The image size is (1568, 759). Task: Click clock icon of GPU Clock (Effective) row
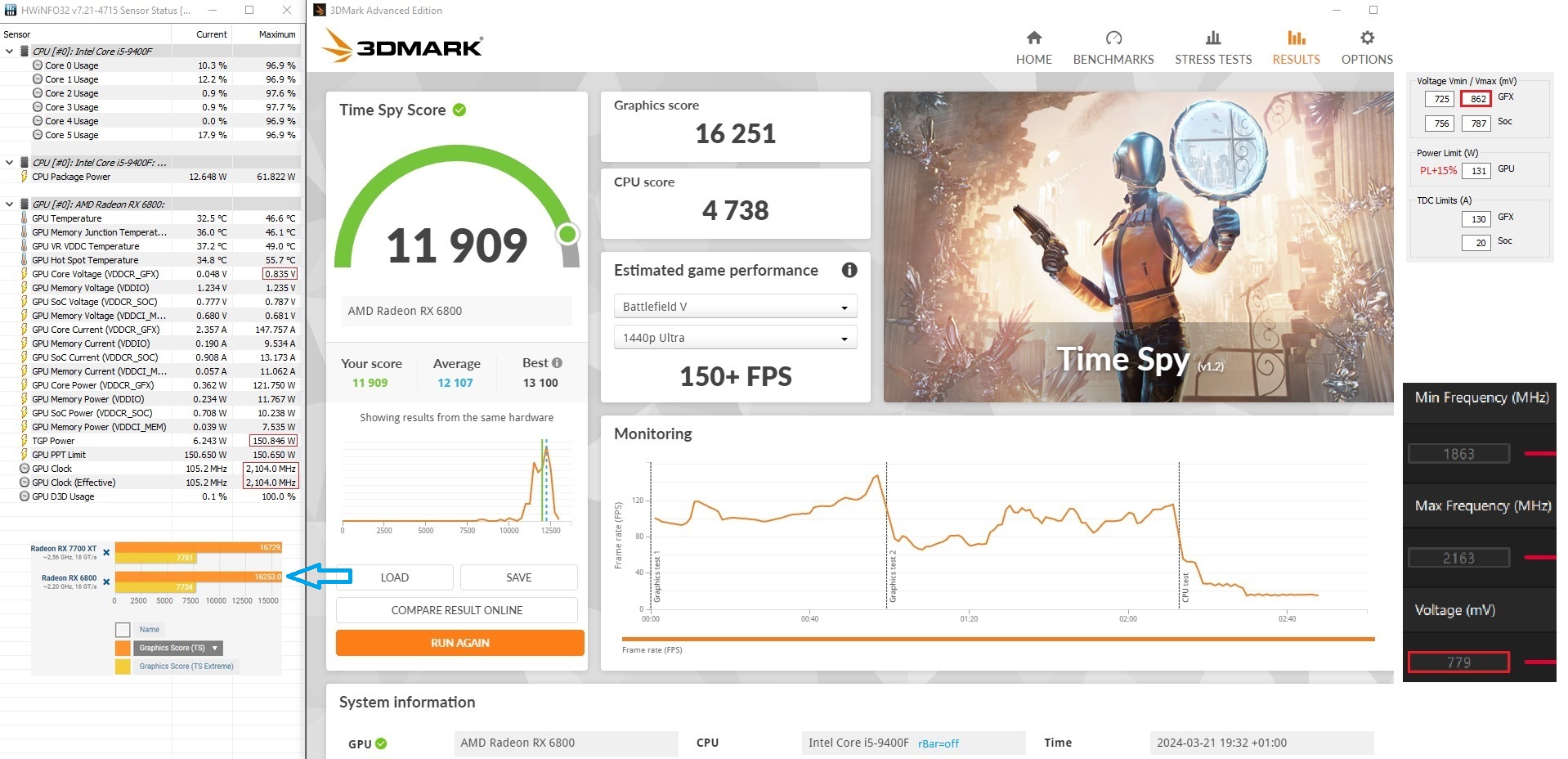pos(25,483)
